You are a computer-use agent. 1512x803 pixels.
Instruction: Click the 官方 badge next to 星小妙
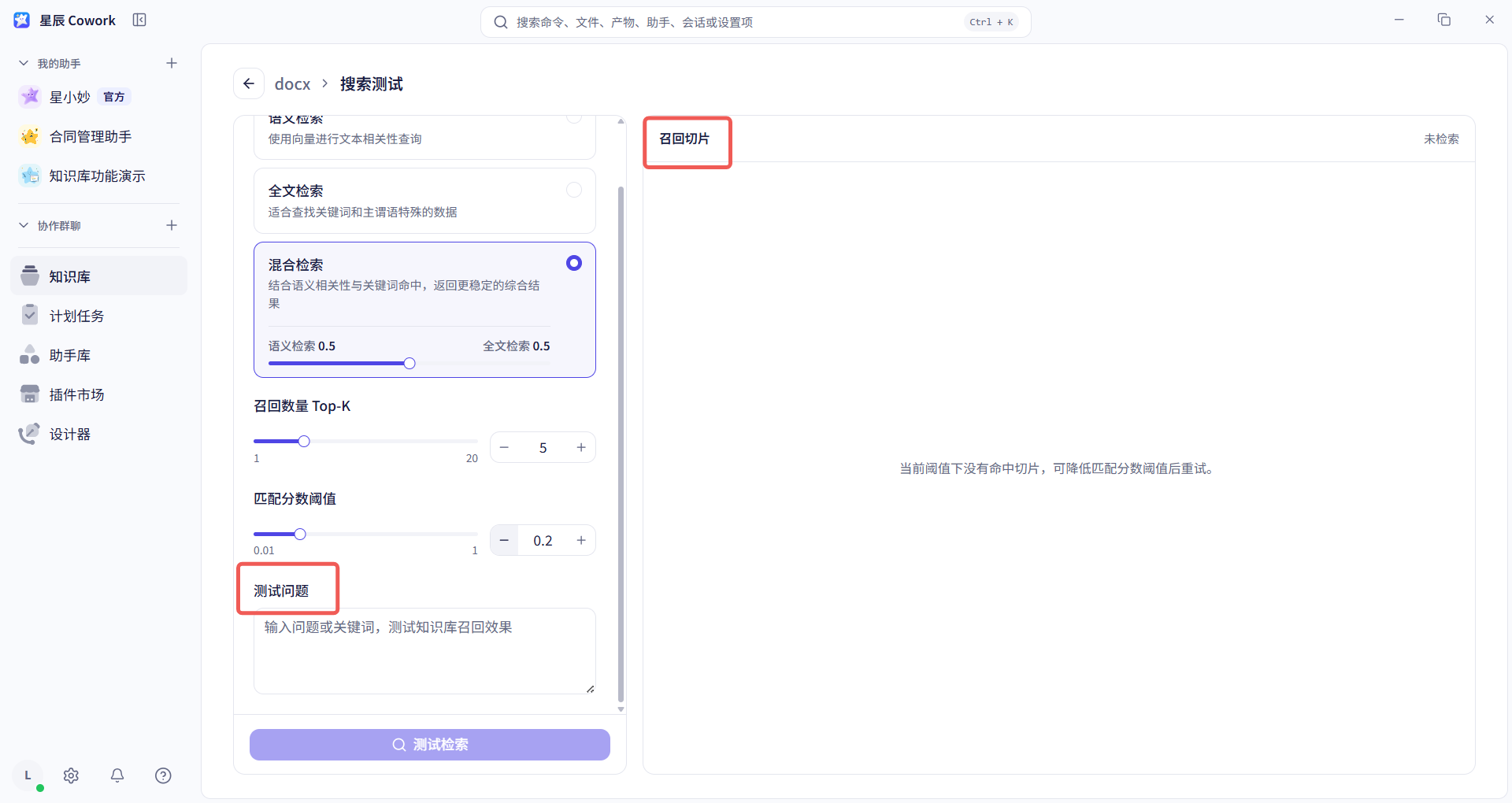(114, 97)
